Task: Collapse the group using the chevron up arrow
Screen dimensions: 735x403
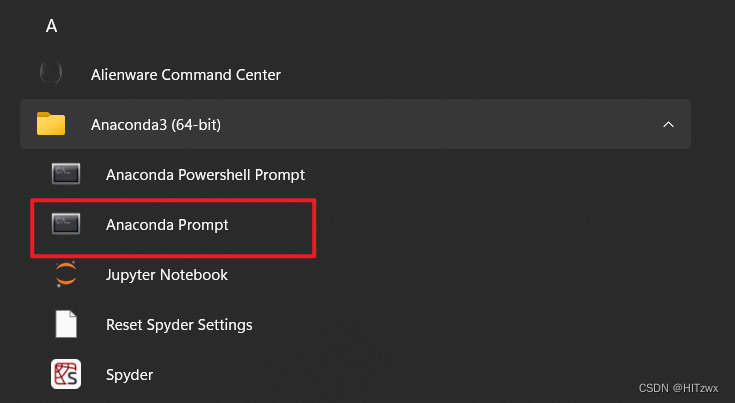Action: (x=668, y=124)
